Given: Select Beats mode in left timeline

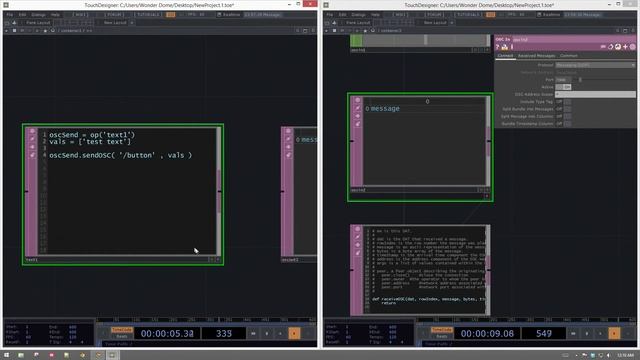Looking at the screenshot, I should 122,336.
